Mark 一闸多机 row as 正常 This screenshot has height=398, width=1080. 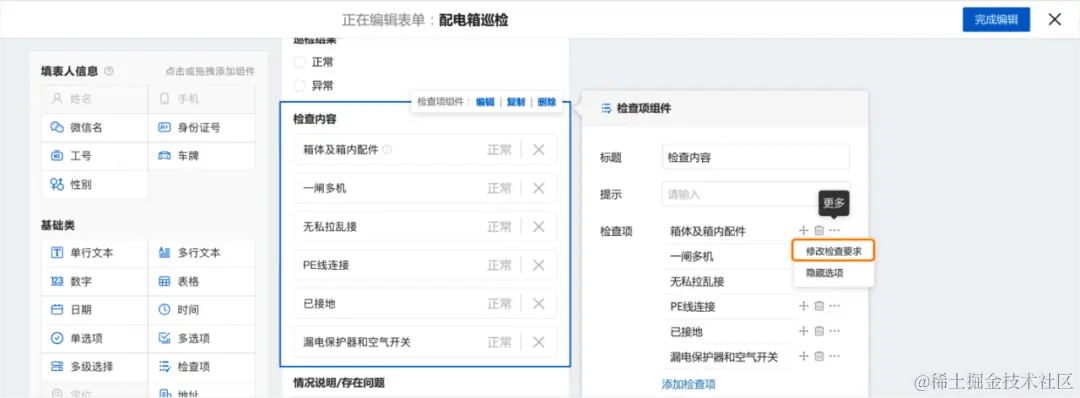pyautogui.click(x=499, y=189)
